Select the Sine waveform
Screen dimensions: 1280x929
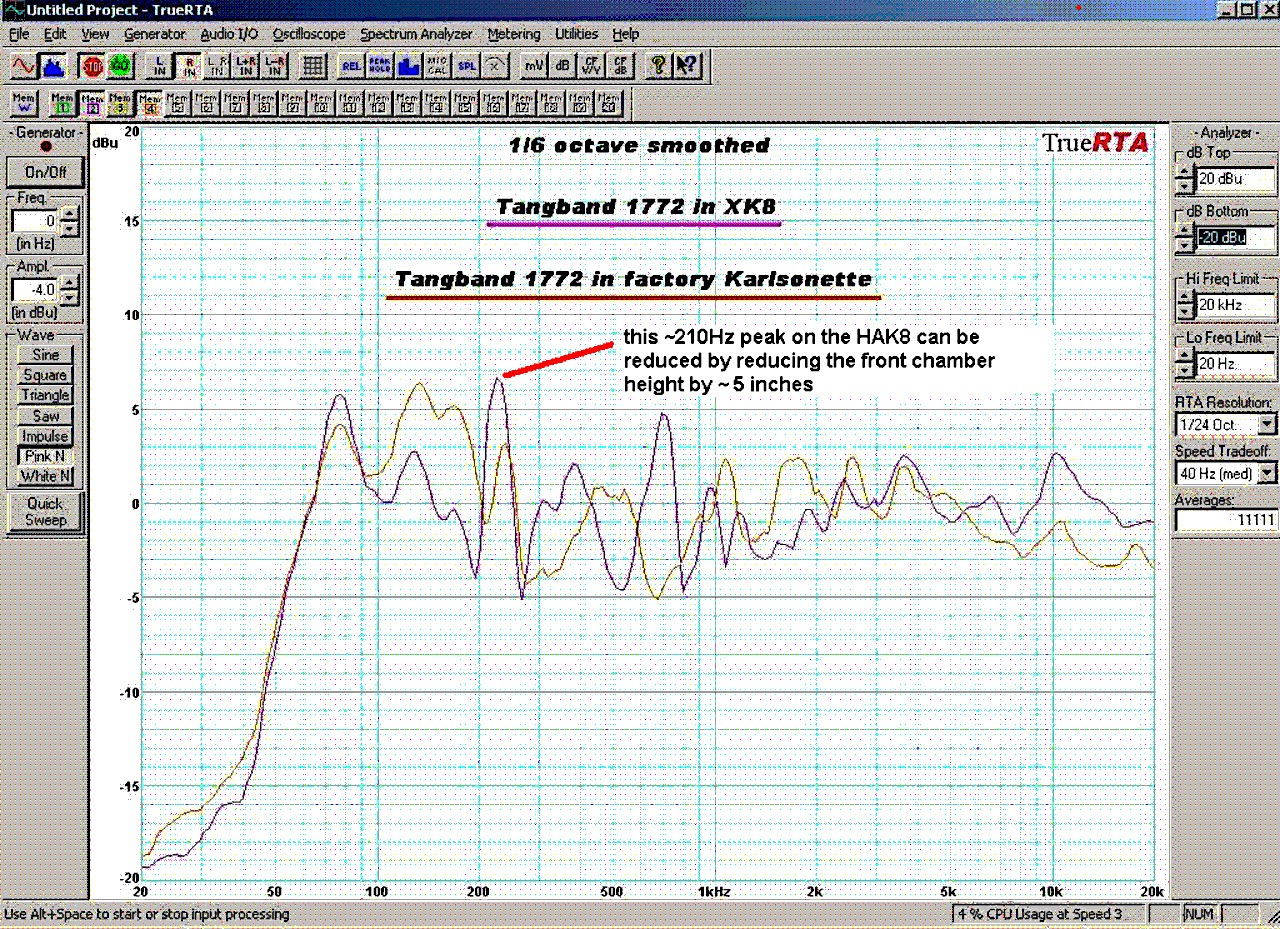pyautogui.click(x=46, y=355)
